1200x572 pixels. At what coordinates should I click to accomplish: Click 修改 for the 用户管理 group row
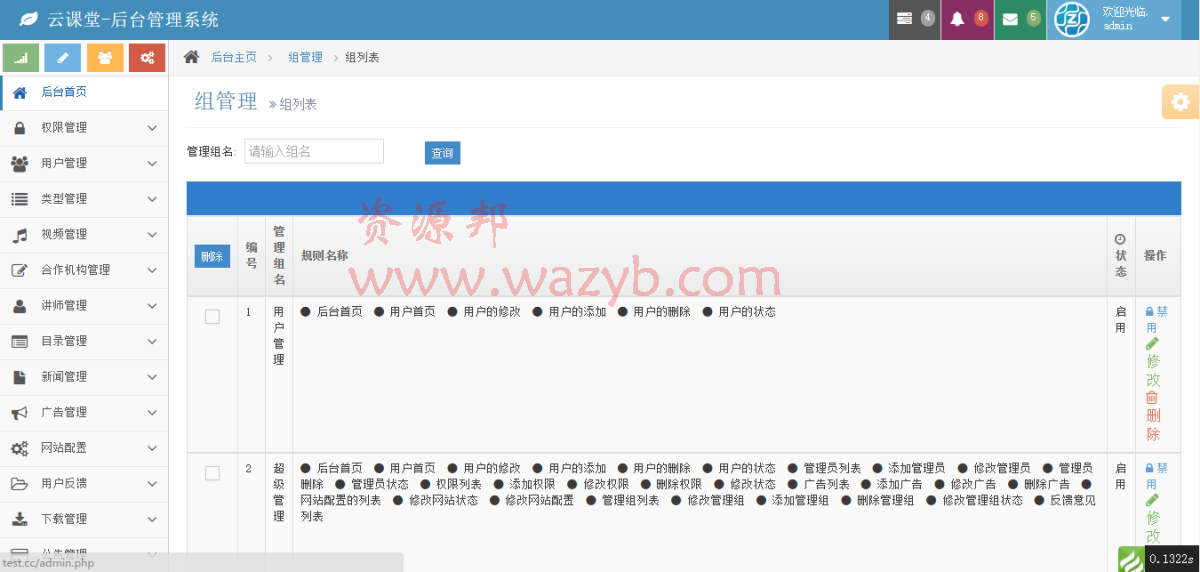1153,362
